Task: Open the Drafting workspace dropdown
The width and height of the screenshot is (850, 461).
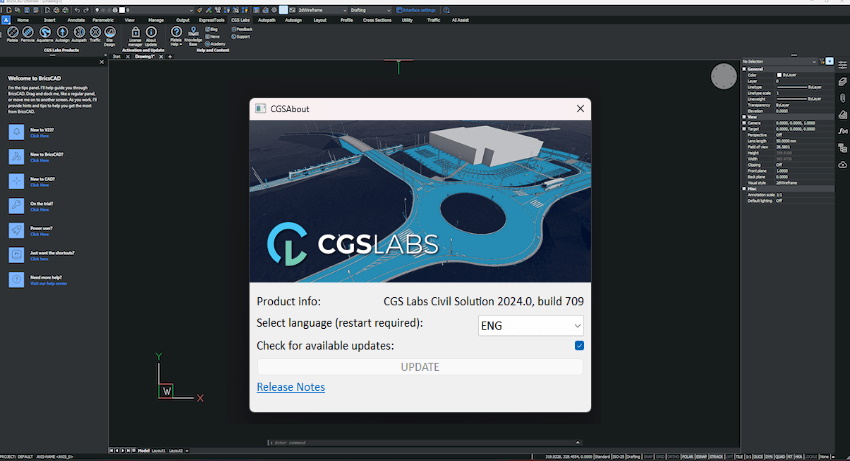Action: [x=370, y=10]
